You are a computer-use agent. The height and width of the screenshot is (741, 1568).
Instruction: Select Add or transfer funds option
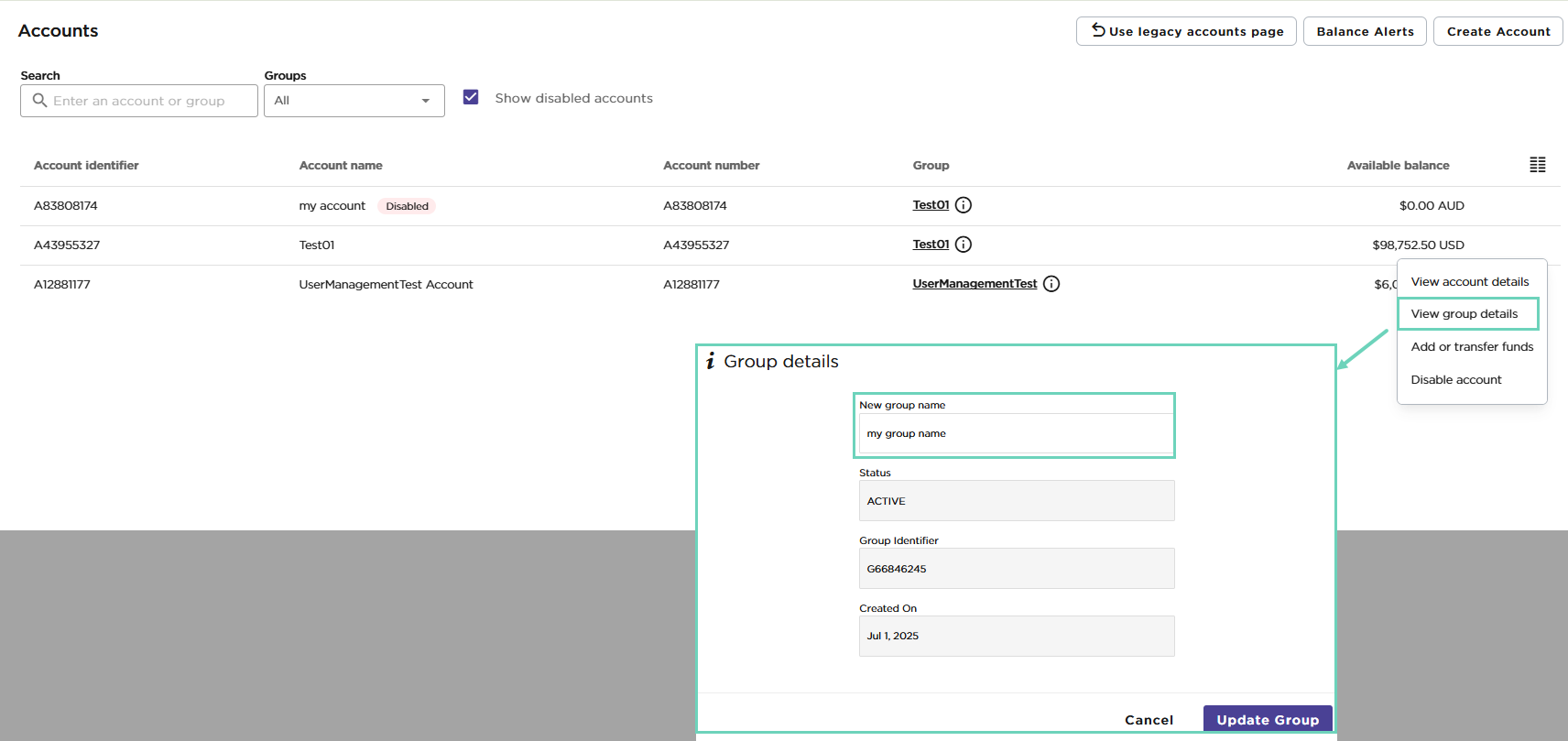[x=1471, y=347]
